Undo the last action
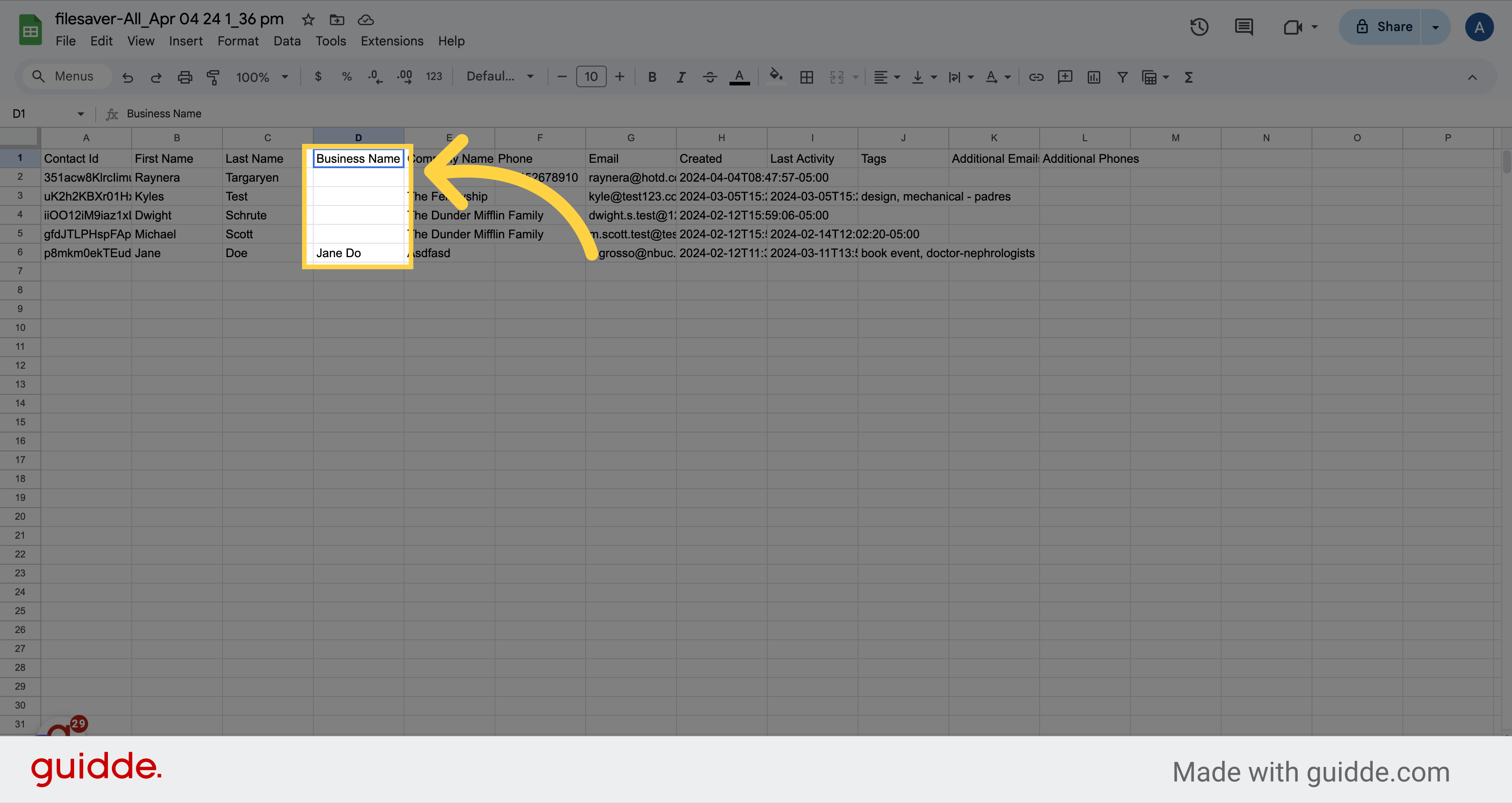Viewport: 1512px width, 803px height. point(127,77)
